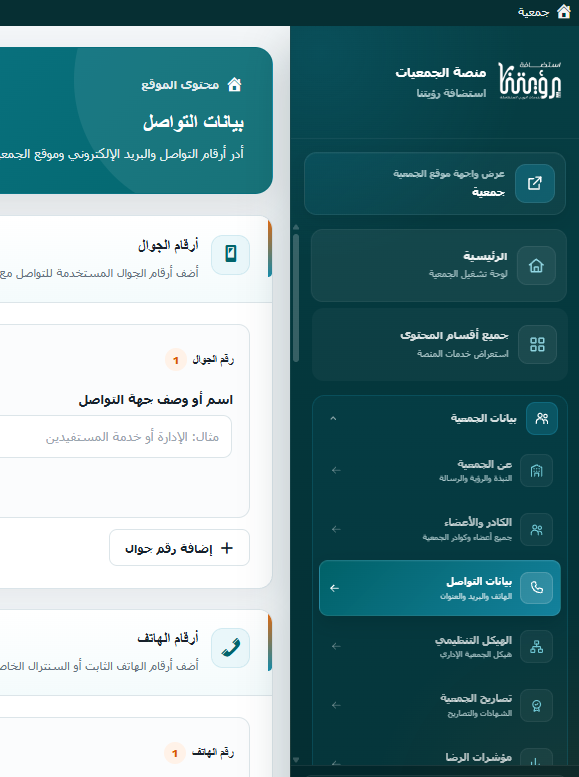Click the أرقام الجوال section title
The image size is (579, 777).
click(x=168, y=245)
